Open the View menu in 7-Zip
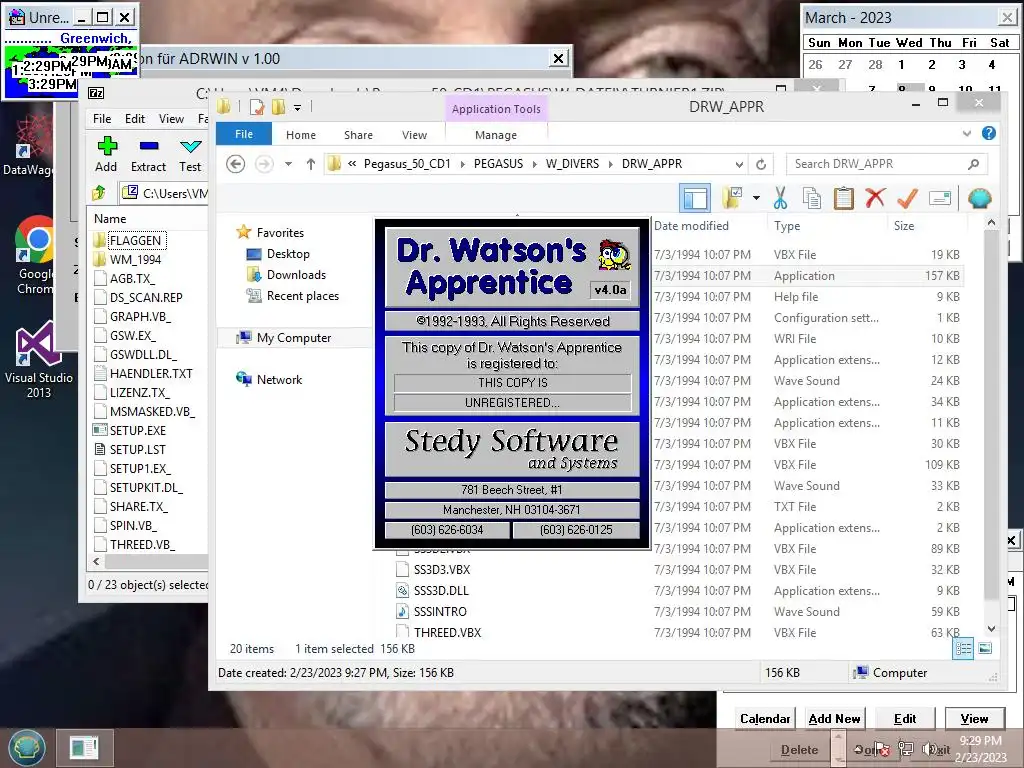The width and height of the screenshot is (1024, 768). (x=171, y=119)
